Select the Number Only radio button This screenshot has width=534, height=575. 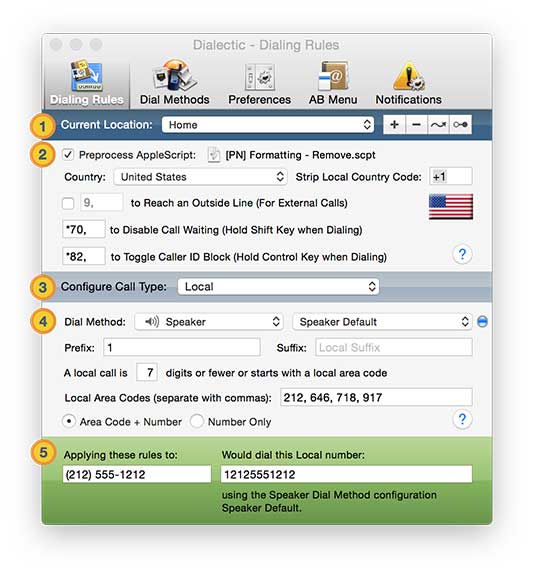197,421
